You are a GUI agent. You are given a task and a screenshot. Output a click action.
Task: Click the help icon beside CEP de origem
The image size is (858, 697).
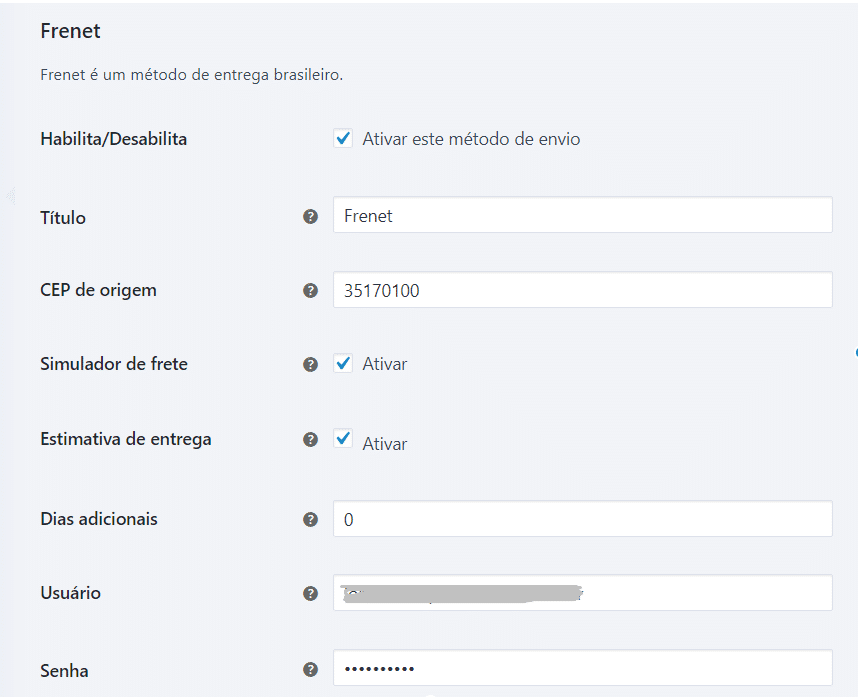(310, 291)
